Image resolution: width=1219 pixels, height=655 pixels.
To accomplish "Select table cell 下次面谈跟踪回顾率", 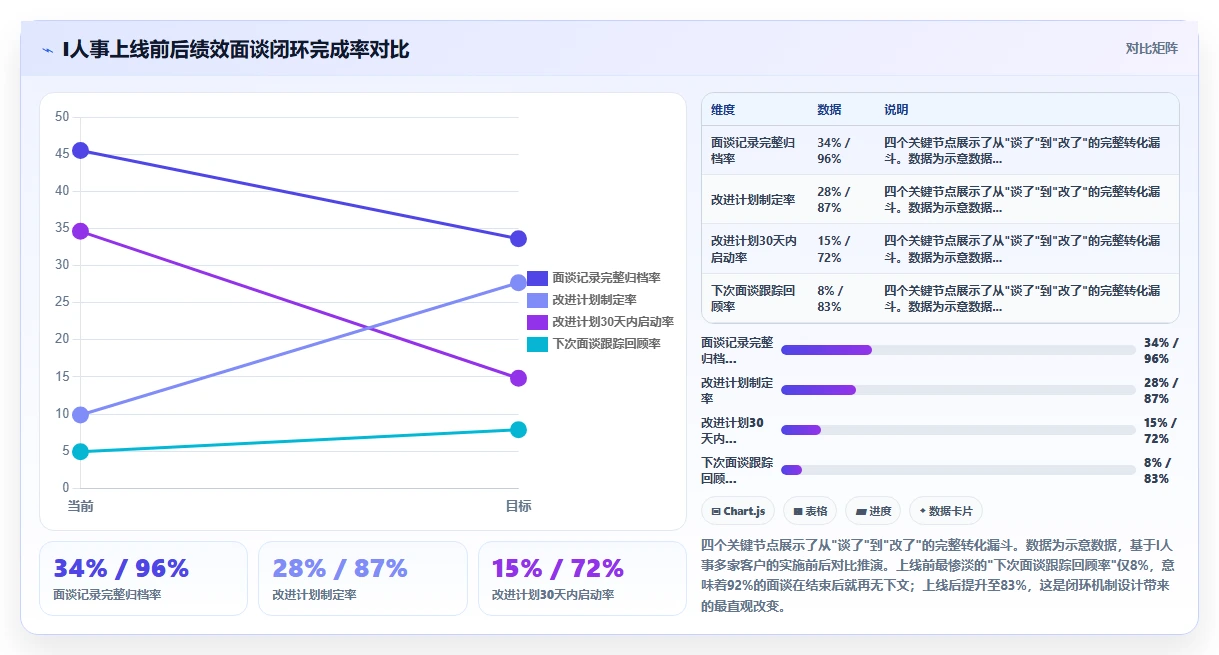I will (754, 298).
